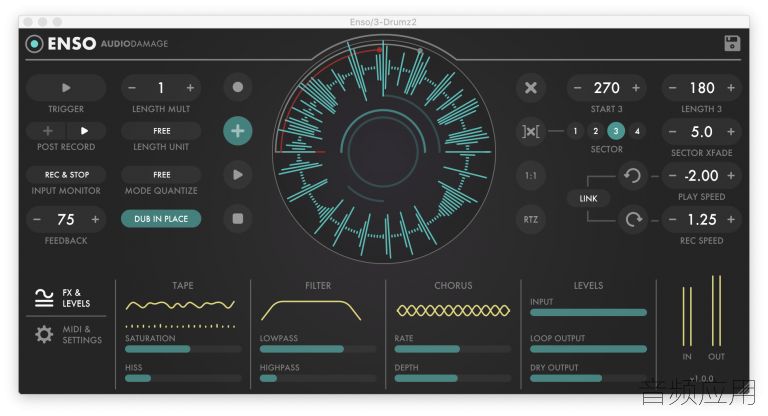Adjust the Filter Lowpass slider
Viewport: 768px width, 416px height.
click(318, 349)
